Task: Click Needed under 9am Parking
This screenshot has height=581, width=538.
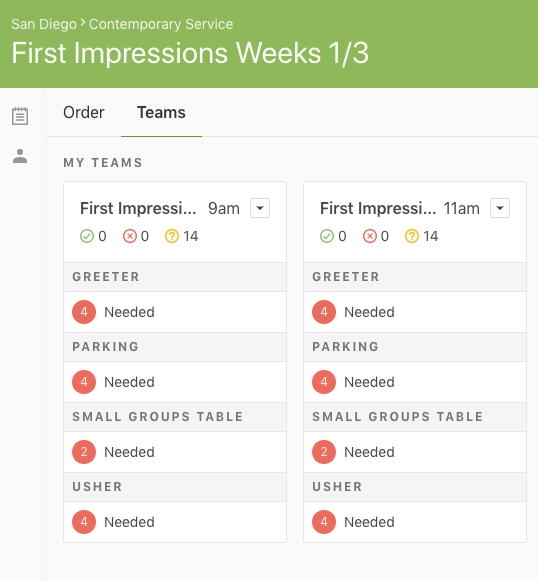Action: [x=129, y=382]
